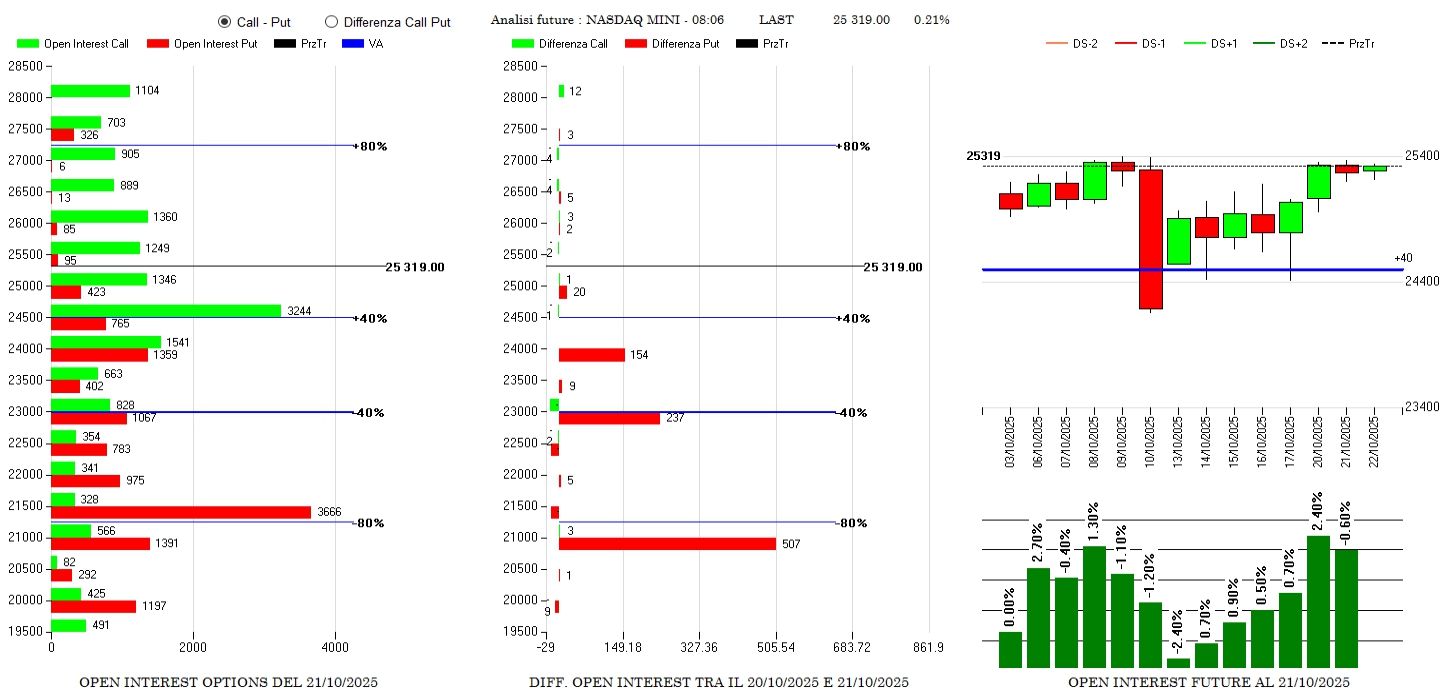Select the Call - Put radio button

click(x=224, y=22)
